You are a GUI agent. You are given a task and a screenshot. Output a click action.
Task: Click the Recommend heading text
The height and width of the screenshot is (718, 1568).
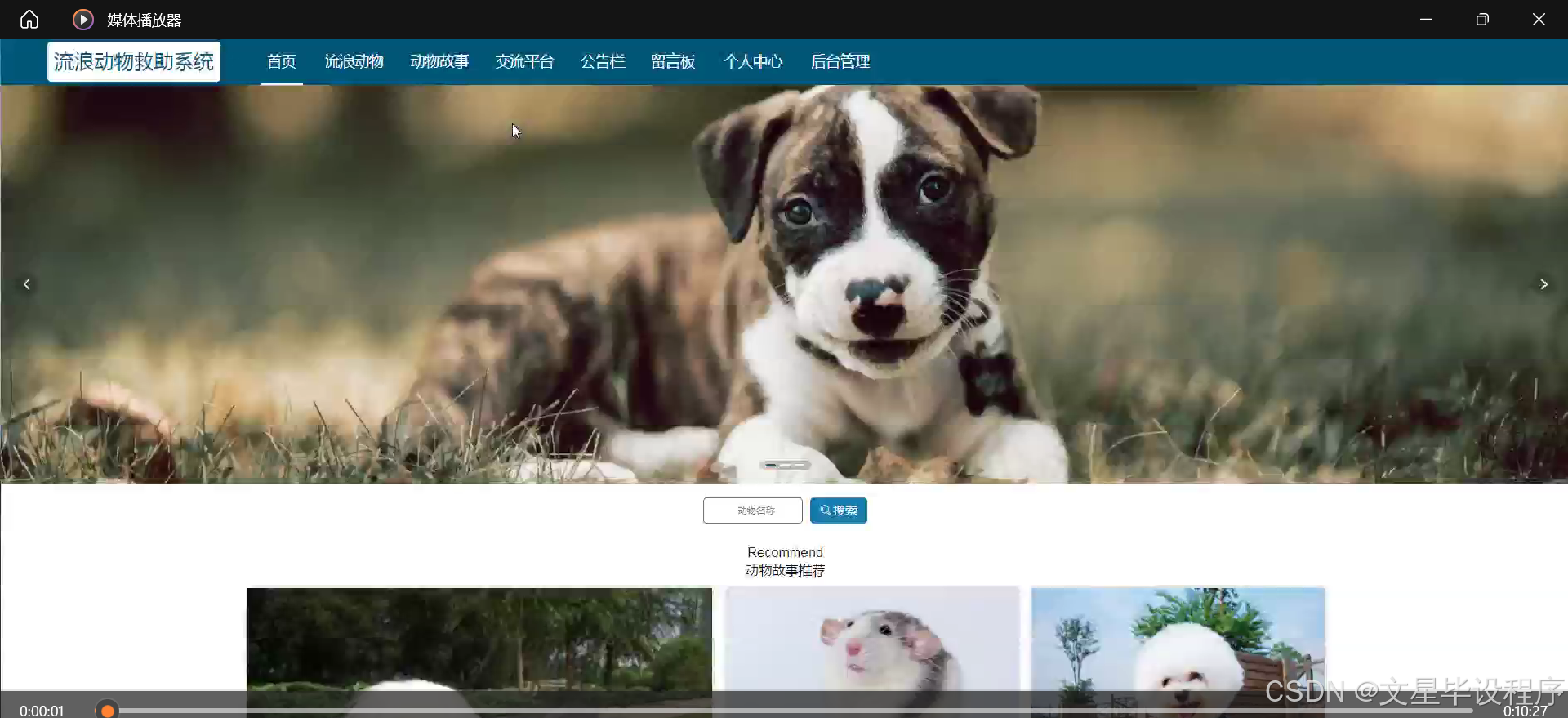pyautogui.click(x=785, y=552)
